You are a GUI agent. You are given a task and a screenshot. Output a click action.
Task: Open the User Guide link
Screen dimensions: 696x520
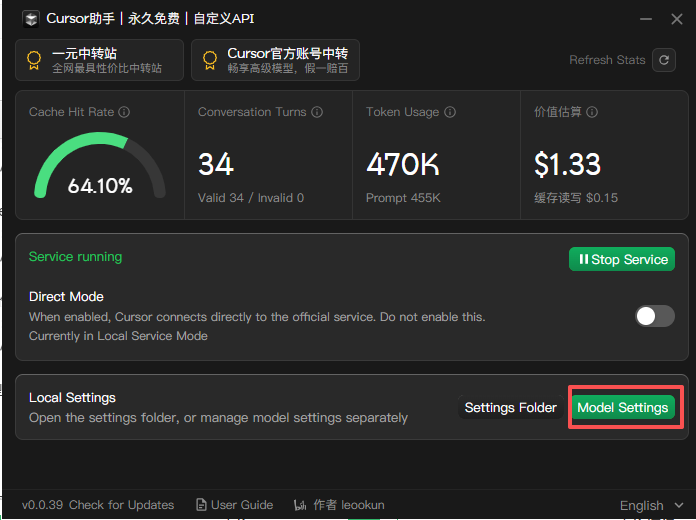coord(242,505)
